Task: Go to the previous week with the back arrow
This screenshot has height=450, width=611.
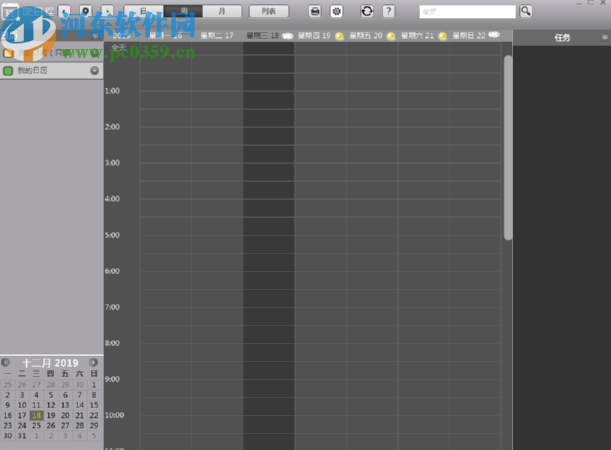Action: click(64, 11)
